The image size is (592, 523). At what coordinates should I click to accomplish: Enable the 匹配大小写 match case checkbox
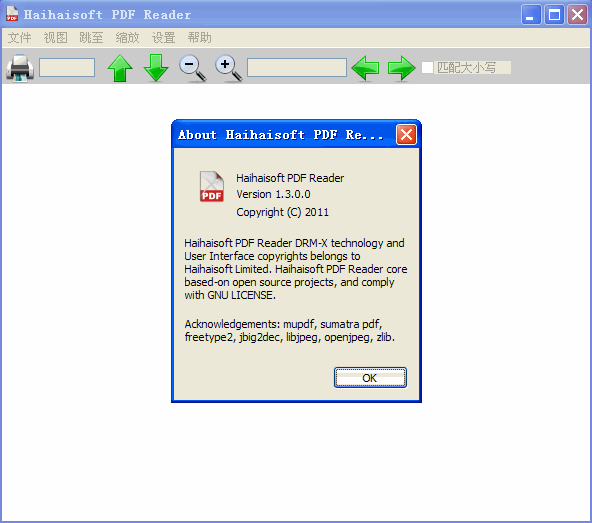click(427, 68)
